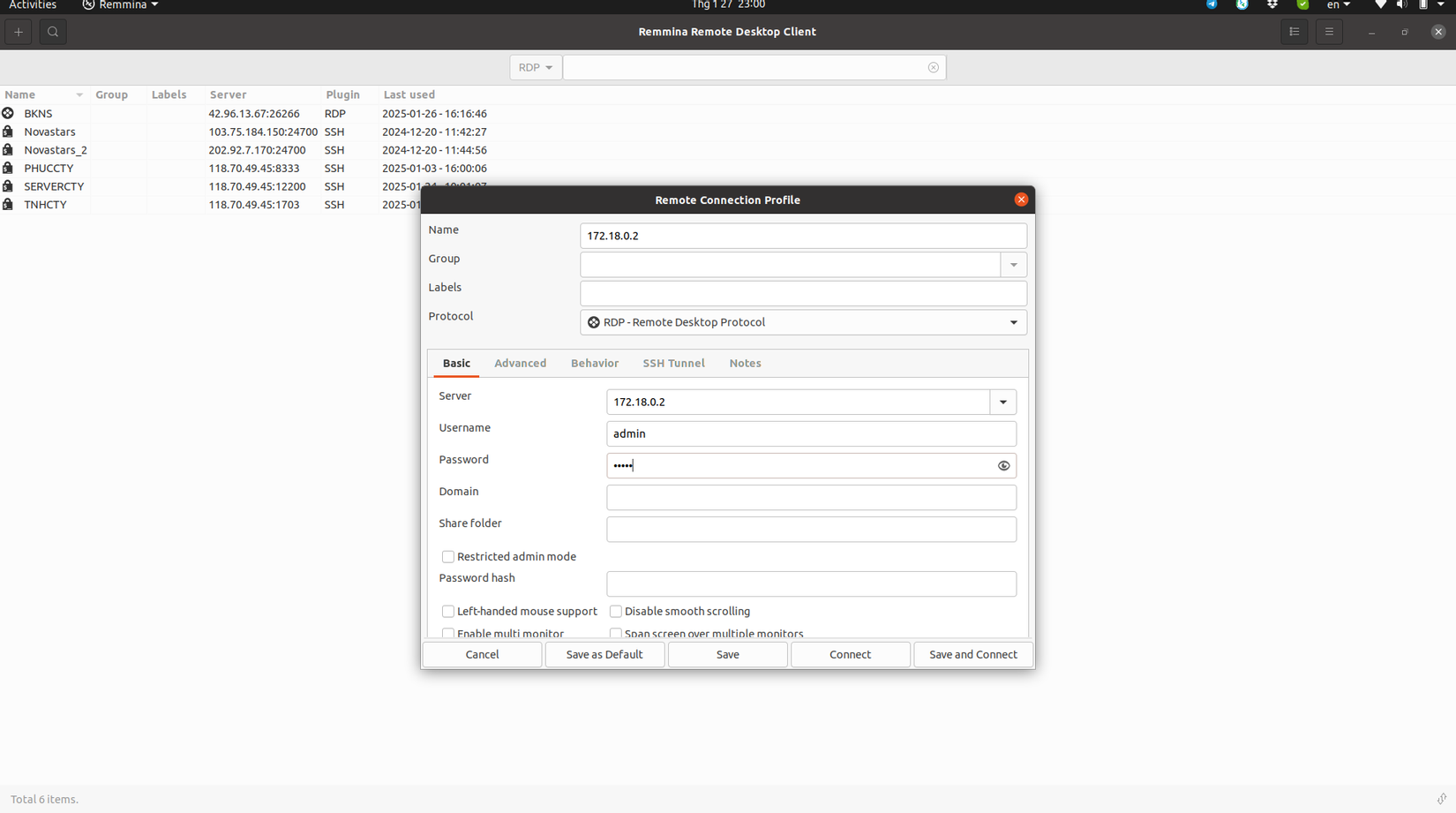Select server 103.75.184.150:24700 in the list
This screenshot has height=813, width=1456.
(263, 132)
